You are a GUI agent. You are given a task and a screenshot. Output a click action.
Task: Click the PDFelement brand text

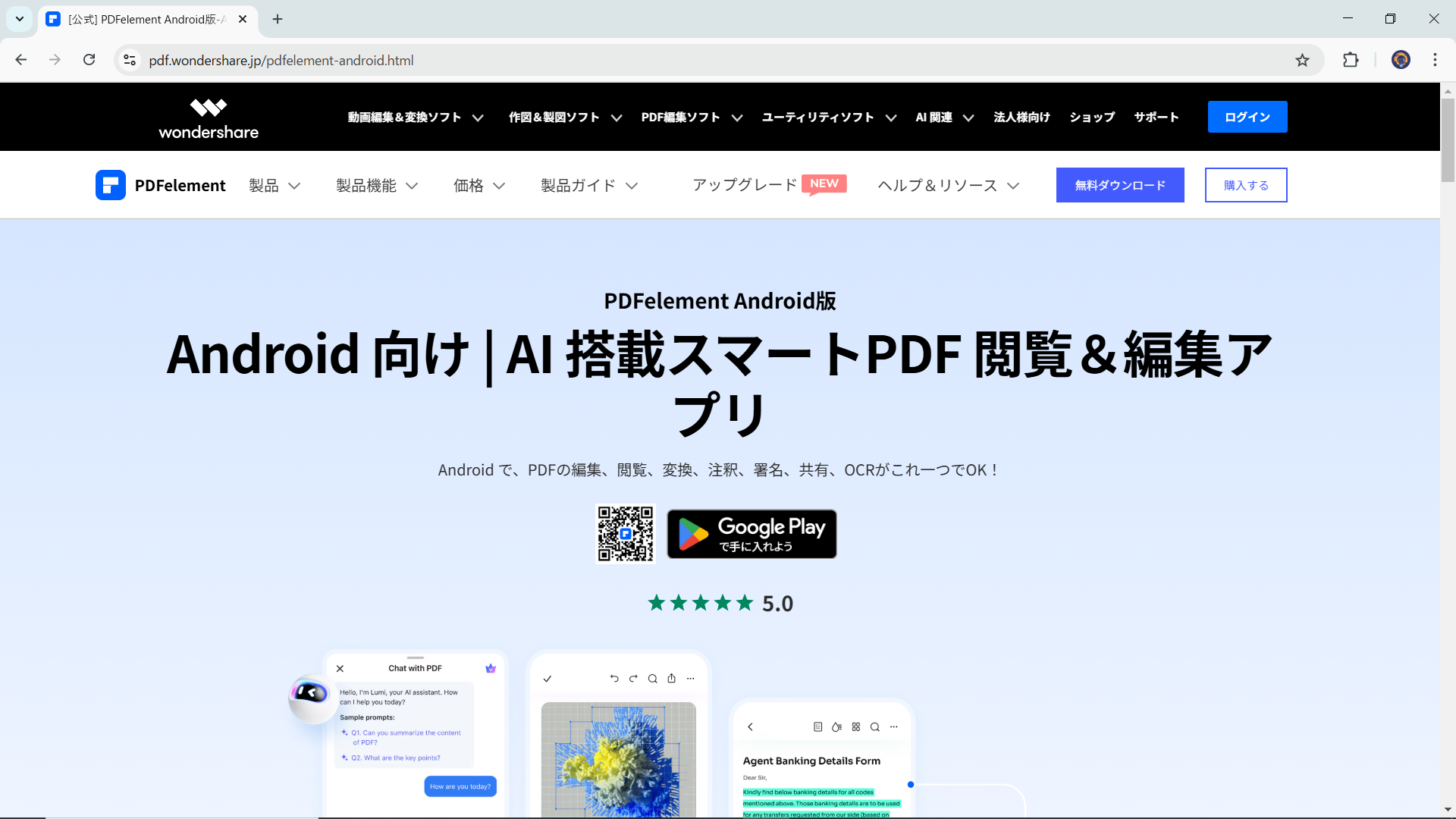pos(180,186)
